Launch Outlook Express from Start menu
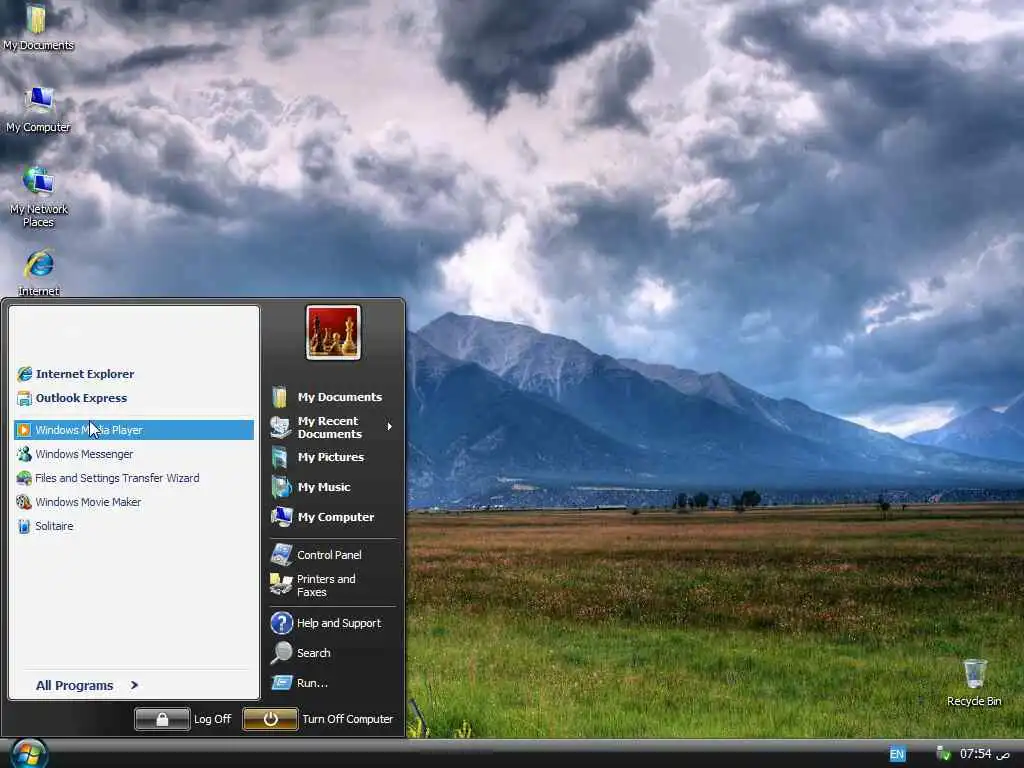Viewport: 1024px width, 768px height. [134, 398]
